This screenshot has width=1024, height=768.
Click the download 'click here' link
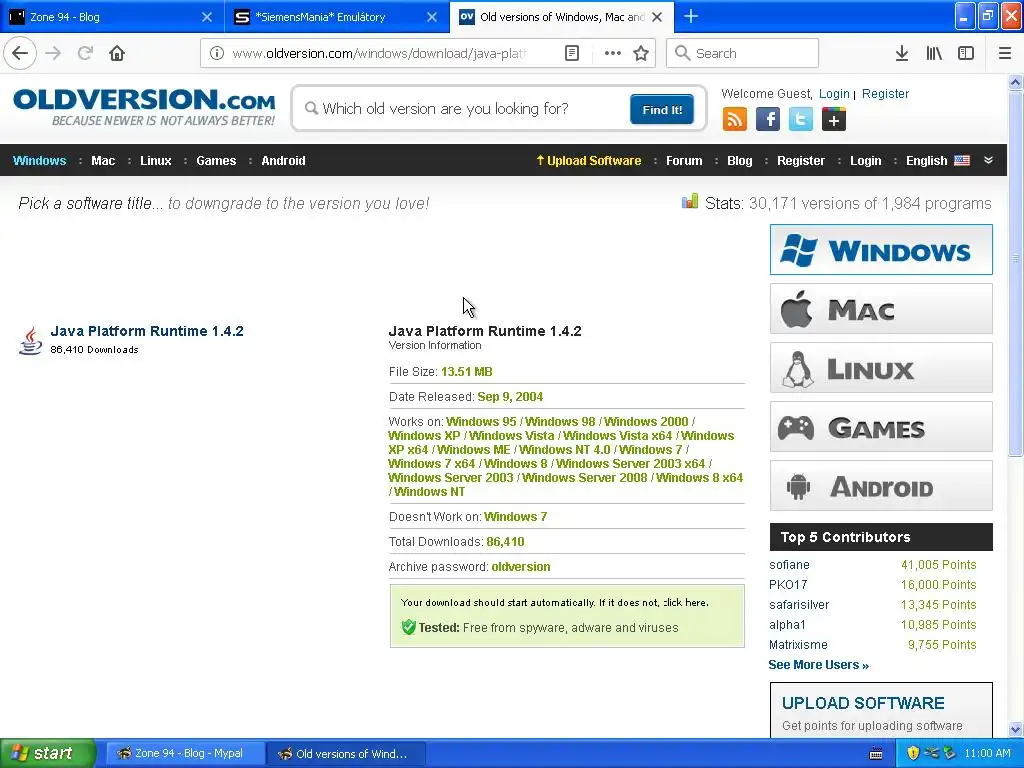click(686, 603)
